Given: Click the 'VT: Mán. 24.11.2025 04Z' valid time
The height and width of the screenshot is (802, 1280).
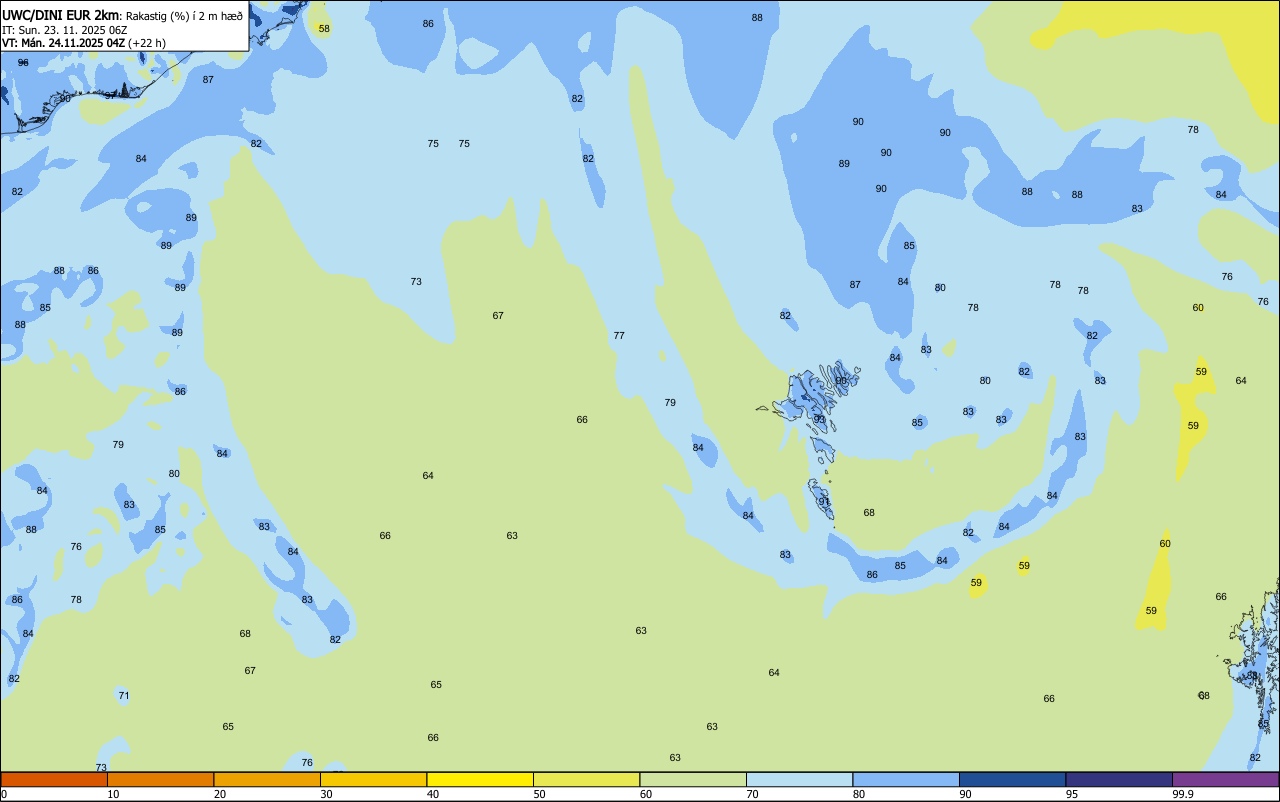Looking at the screenshot, I should click(x=62, y=43).
